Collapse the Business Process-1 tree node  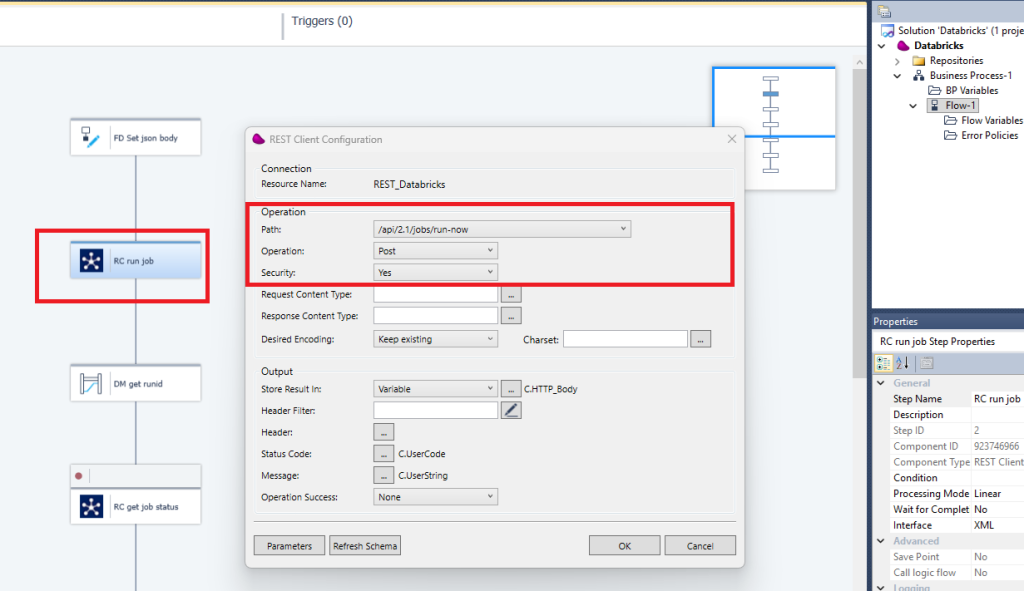(897, 76)
